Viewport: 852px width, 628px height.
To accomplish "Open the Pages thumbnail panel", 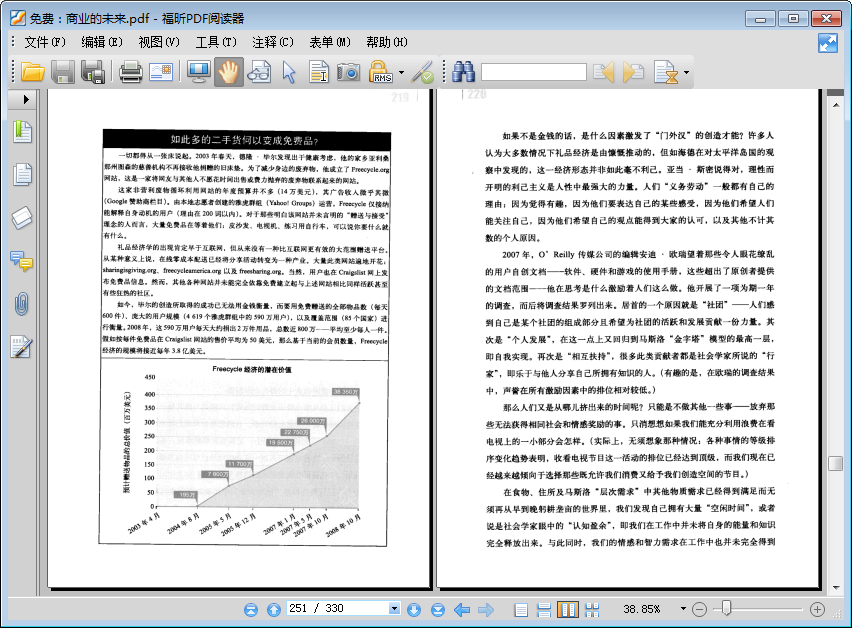I will click(x=22, y=174).
